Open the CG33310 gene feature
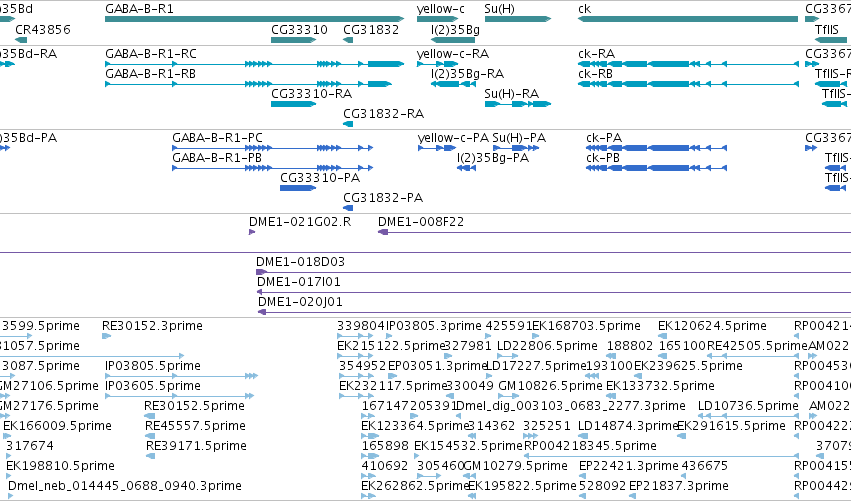The image size is (851, 501). pos(294,40)
